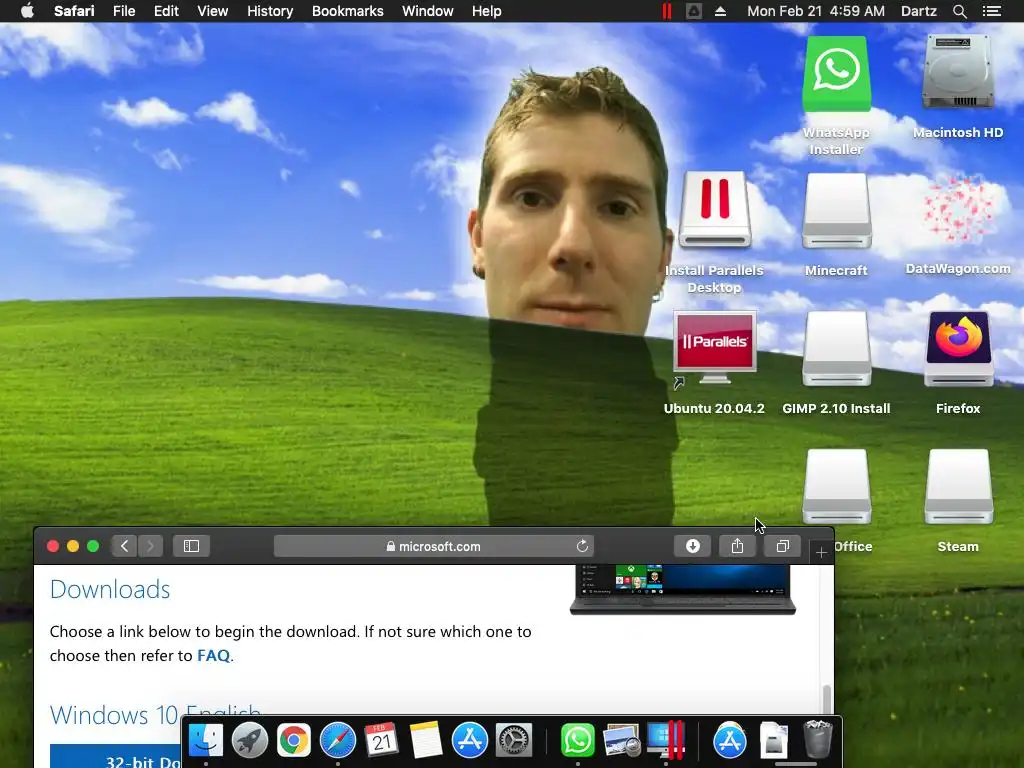Open the Trash in the Dock

(817, 740)
